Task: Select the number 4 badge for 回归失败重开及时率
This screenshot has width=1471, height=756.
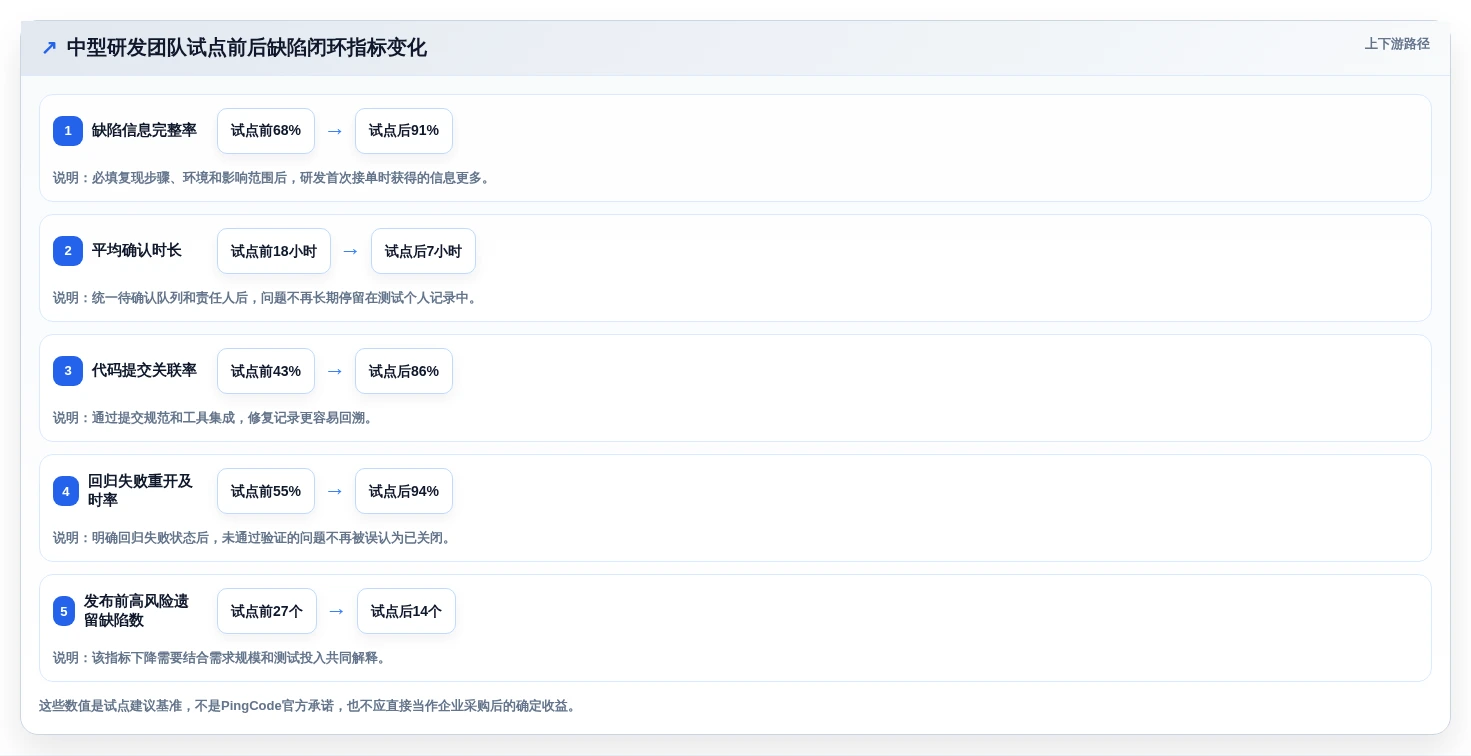Action: click(66, 491)
